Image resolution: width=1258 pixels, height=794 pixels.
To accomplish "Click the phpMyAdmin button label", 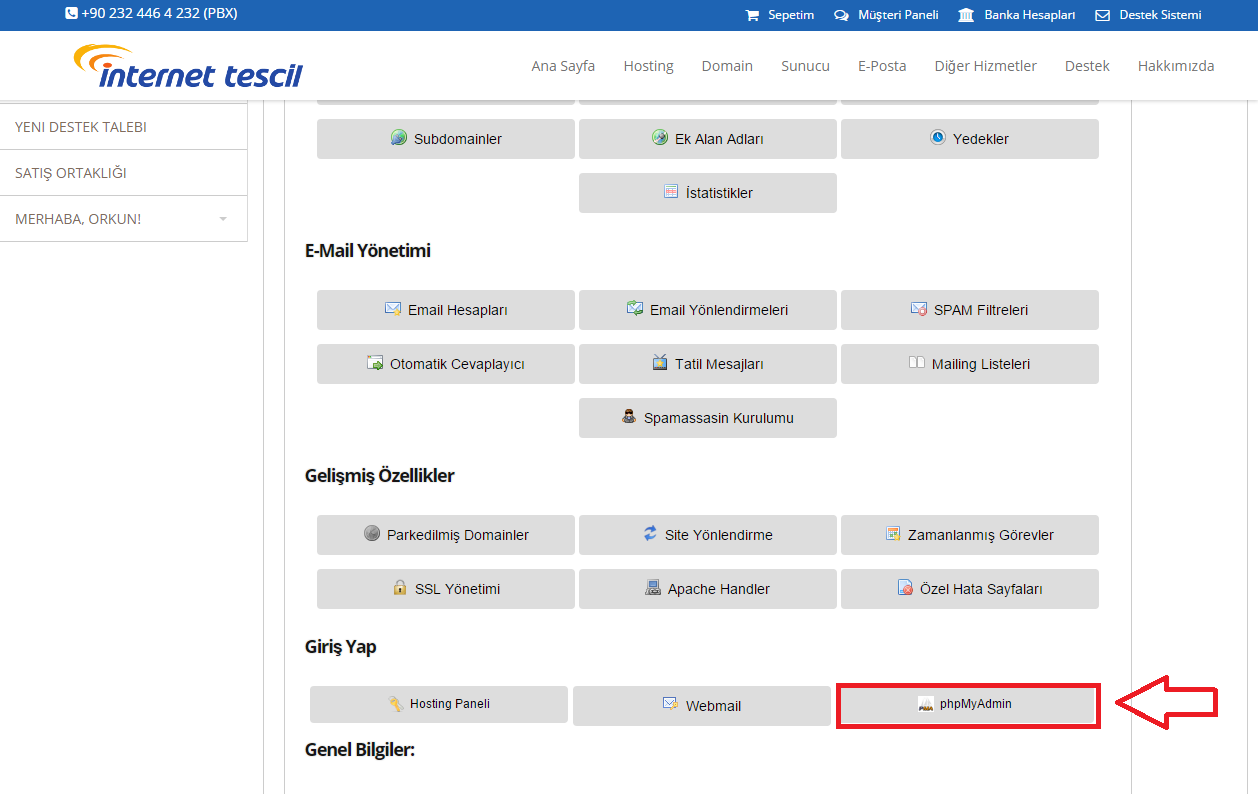I will (976, 704).
